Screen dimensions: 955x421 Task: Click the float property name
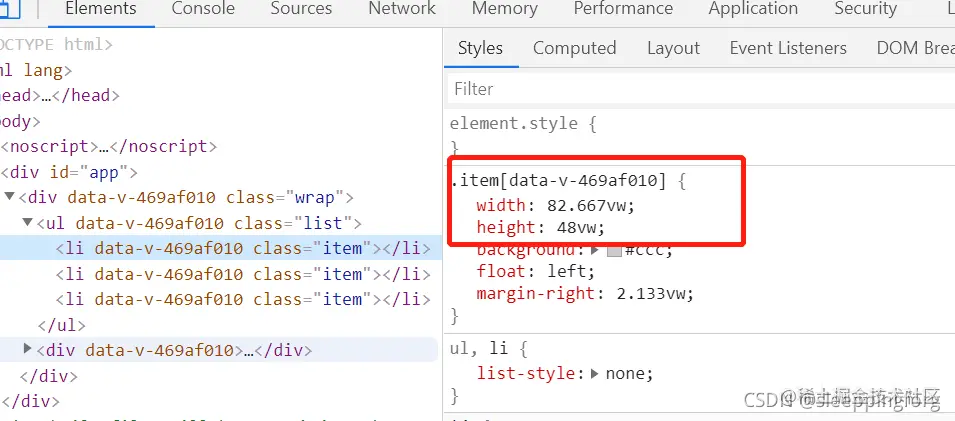tap(501, 271)
